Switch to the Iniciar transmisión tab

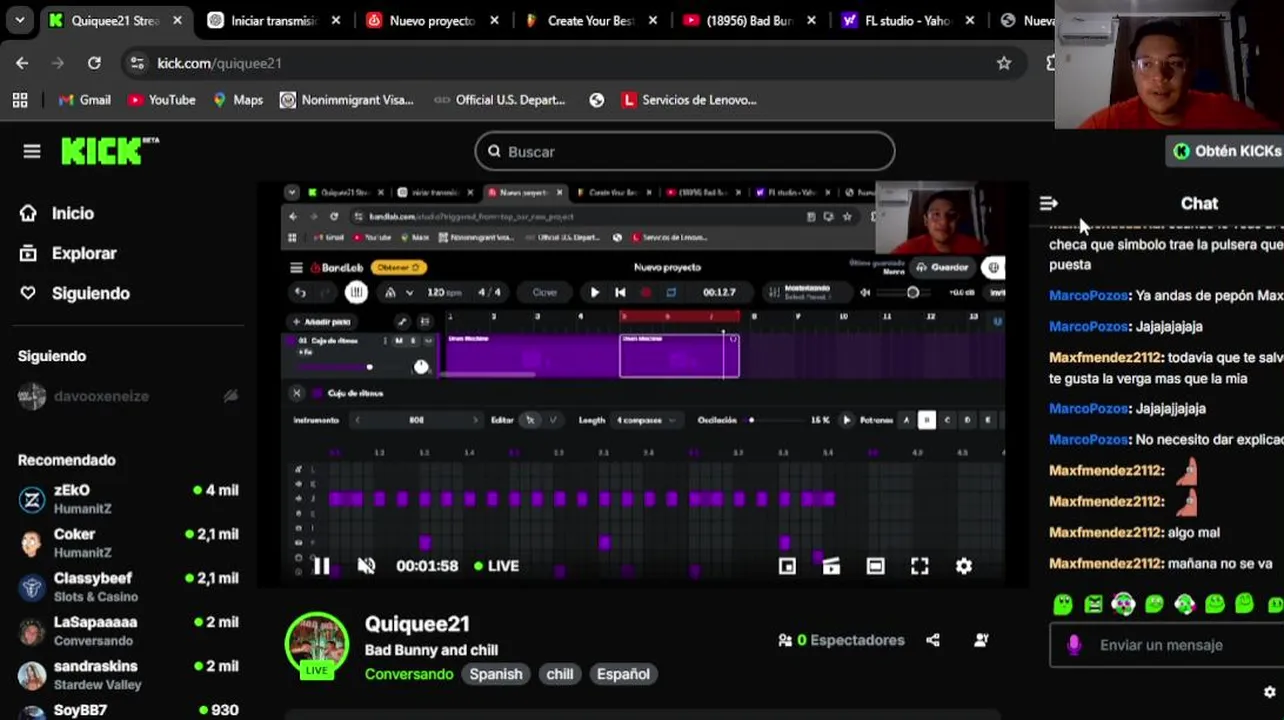tap(275, 20)
